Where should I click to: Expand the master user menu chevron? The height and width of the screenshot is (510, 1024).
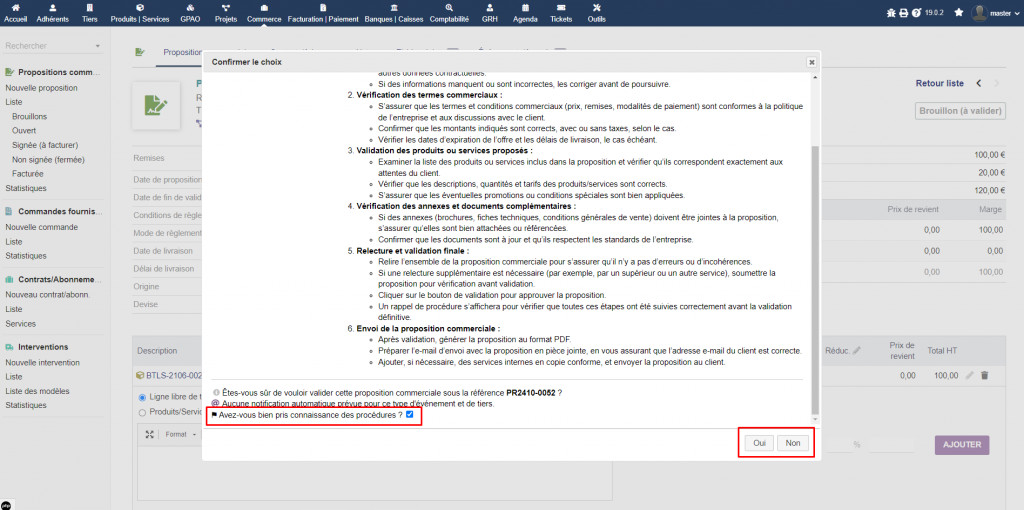coord(1017,13)
